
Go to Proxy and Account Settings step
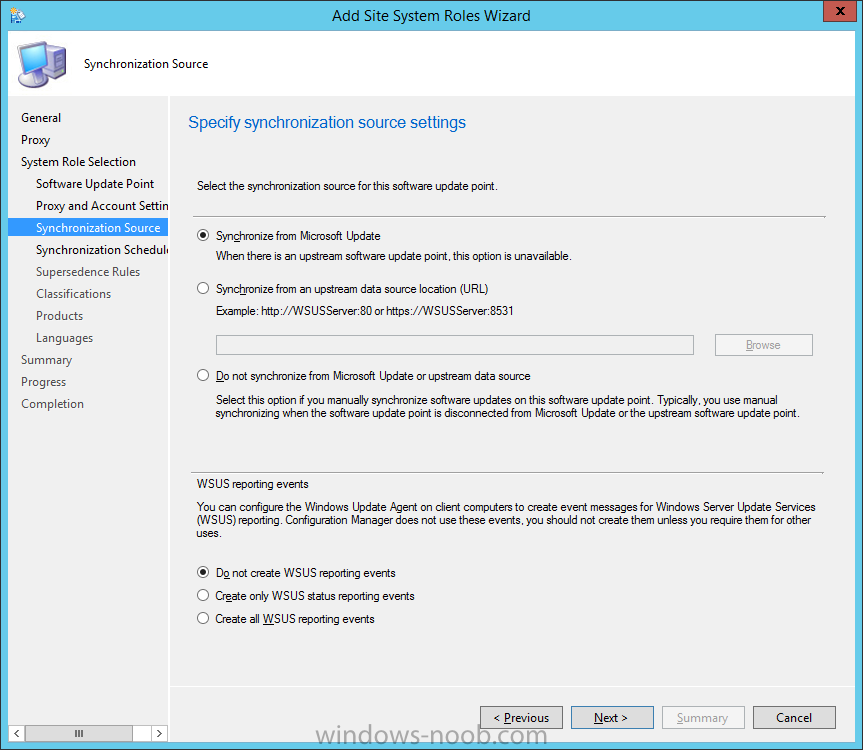coord(102,206)
